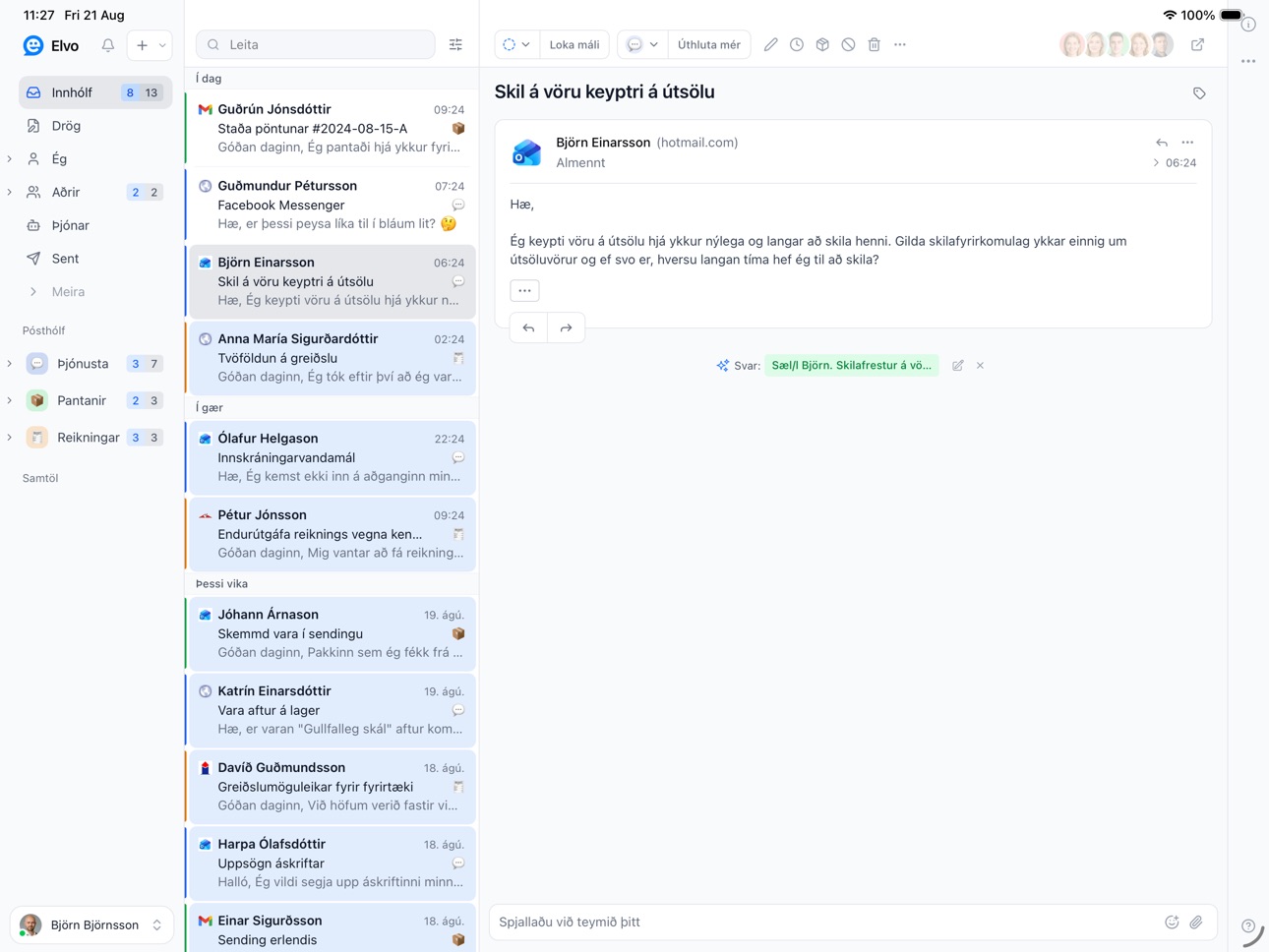
Task: Open Pétur Jónsson invoice conversation
Action: (x=332, y=534)
